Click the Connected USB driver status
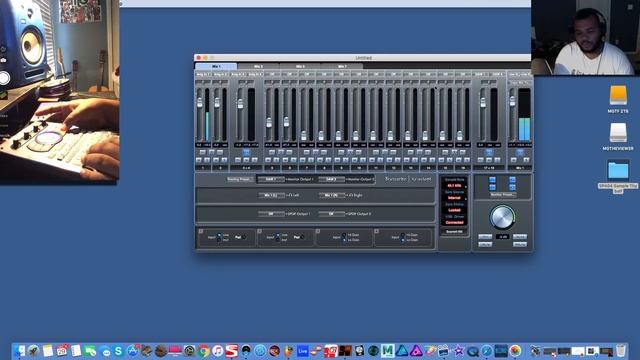This screenshot has width=640, height=360. tap(454, 222)
